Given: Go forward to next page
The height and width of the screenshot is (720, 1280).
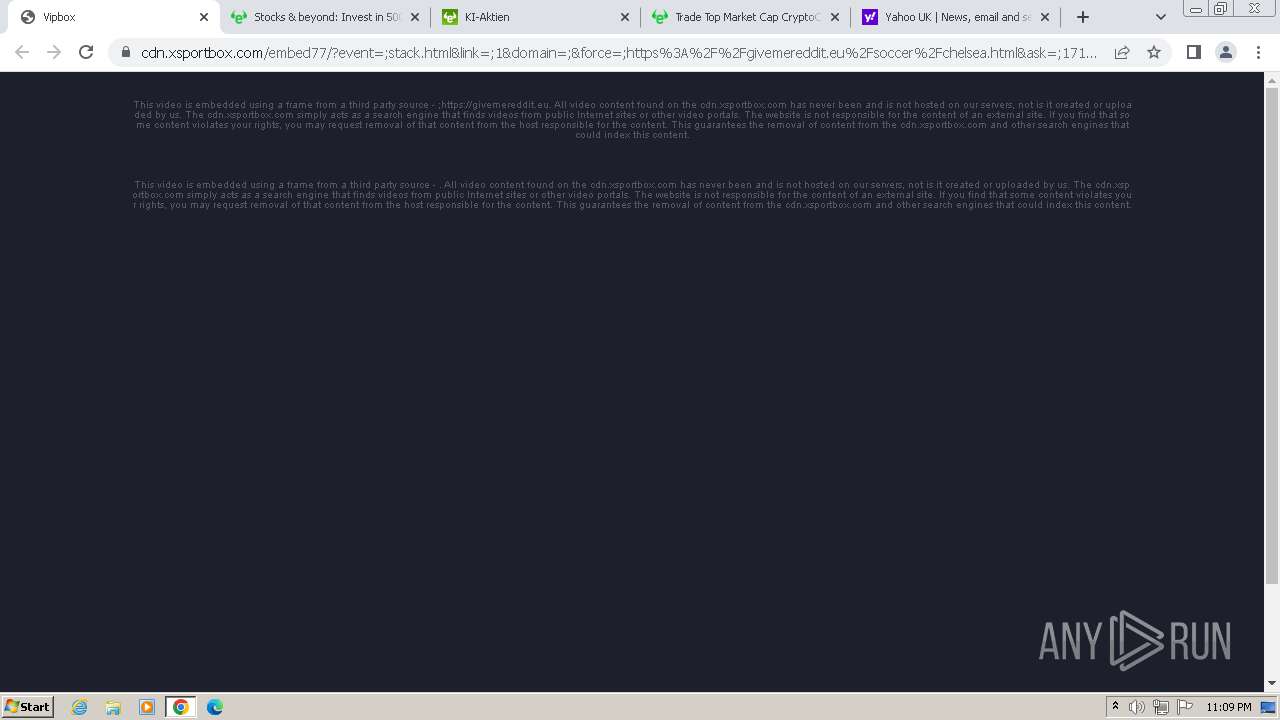Looking at the screenshot, I should (54, 52).
